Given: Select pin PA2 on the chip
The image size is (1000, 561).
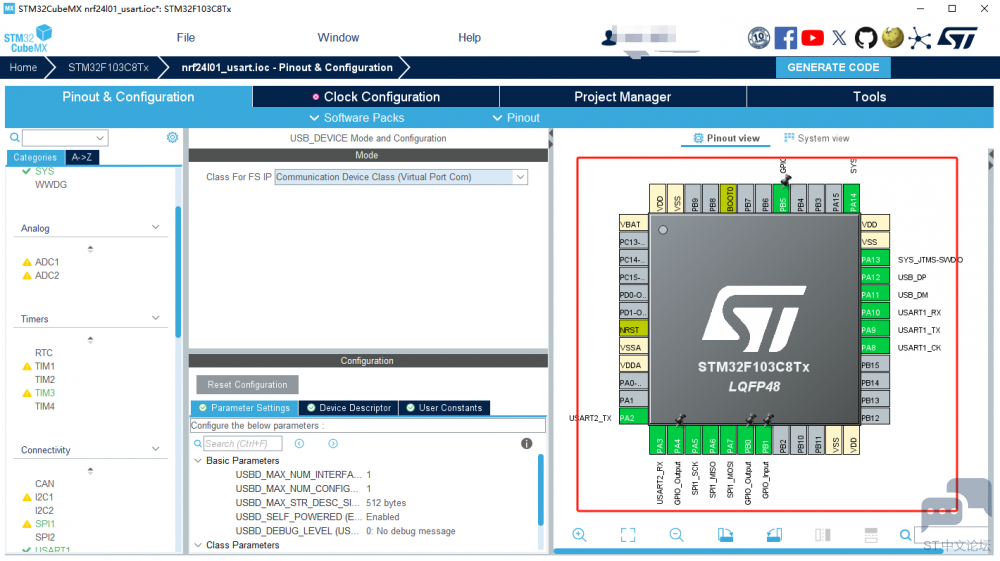Looking at the screenshot, I should (633, 418).
